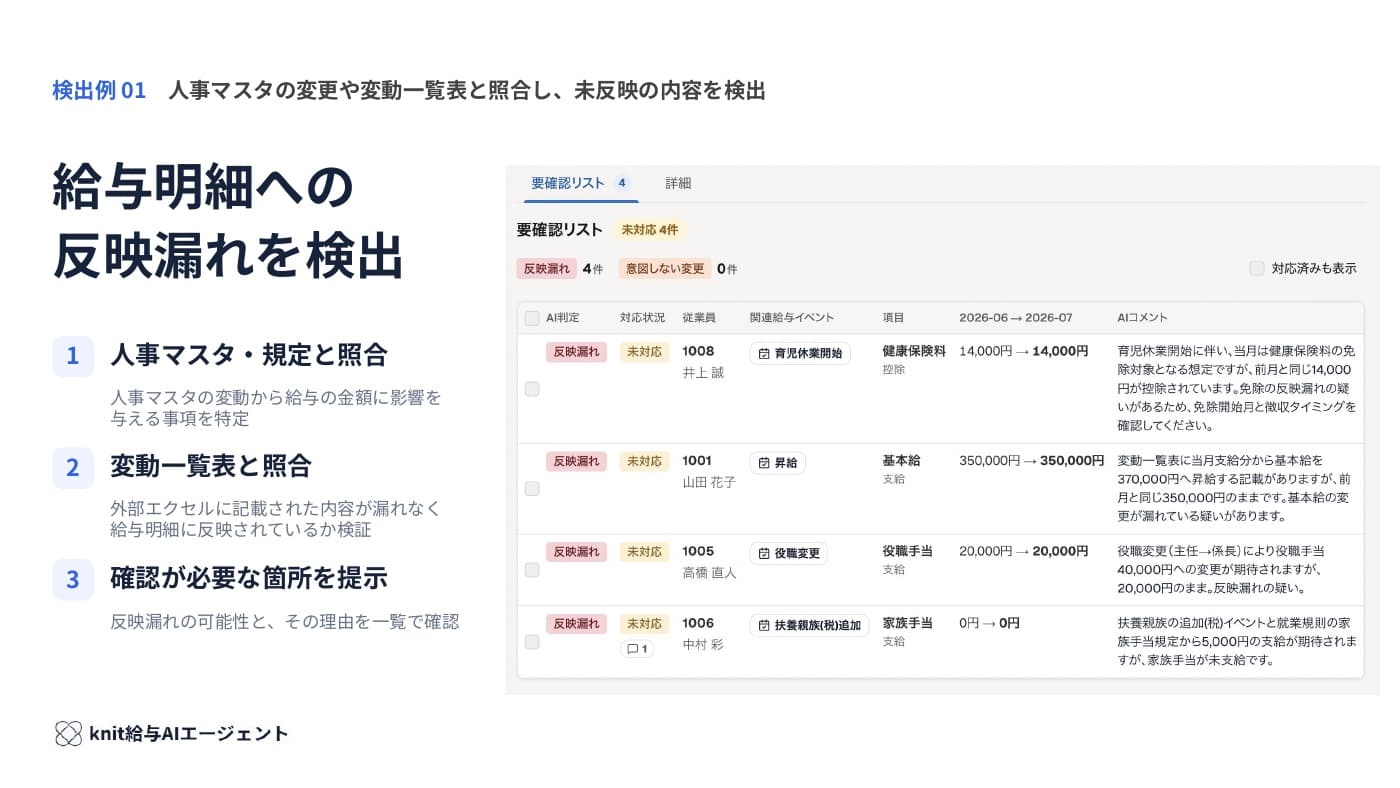Viewport: 1400px width, 788px height.
Task: Click employee name 高橋 直人
Action: pyautogui.click(x=709, y=573)
